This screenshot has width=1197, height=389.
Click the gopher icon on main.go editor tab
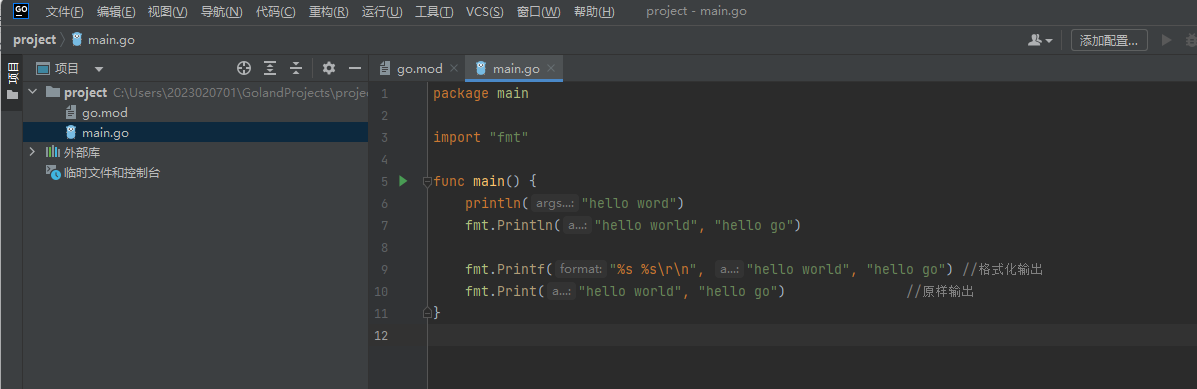(x=480, y=69)
